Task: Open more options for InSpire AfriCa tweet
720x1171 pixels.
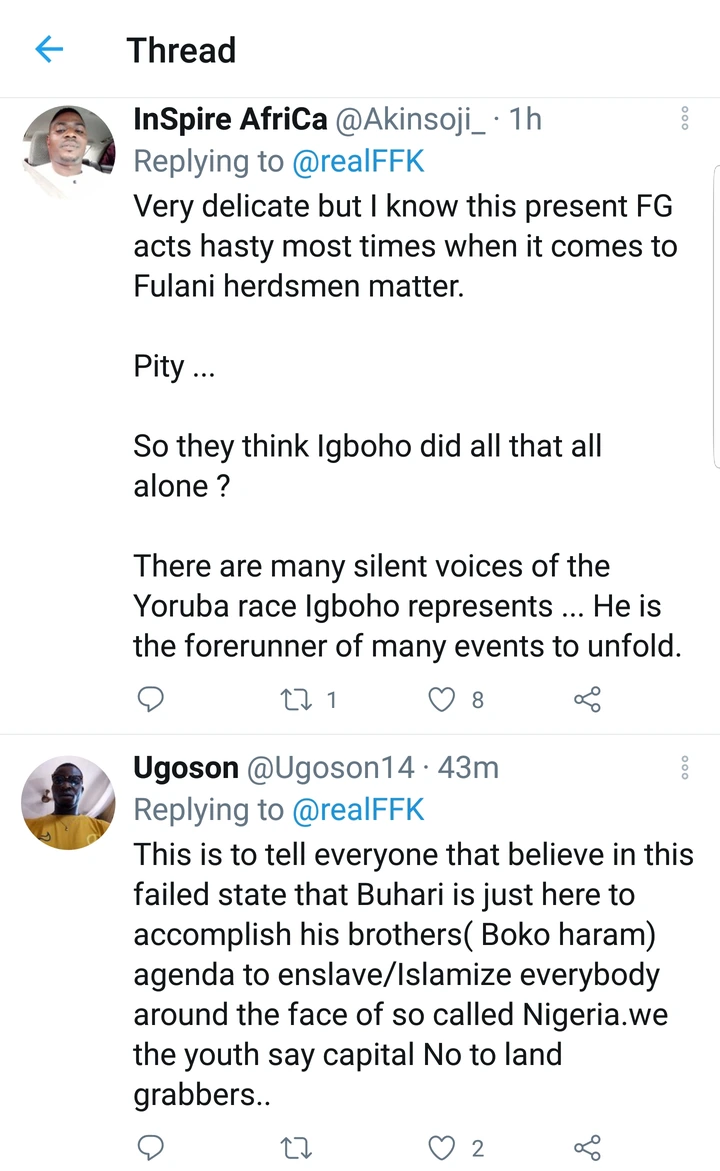Action: coord(685,119)
